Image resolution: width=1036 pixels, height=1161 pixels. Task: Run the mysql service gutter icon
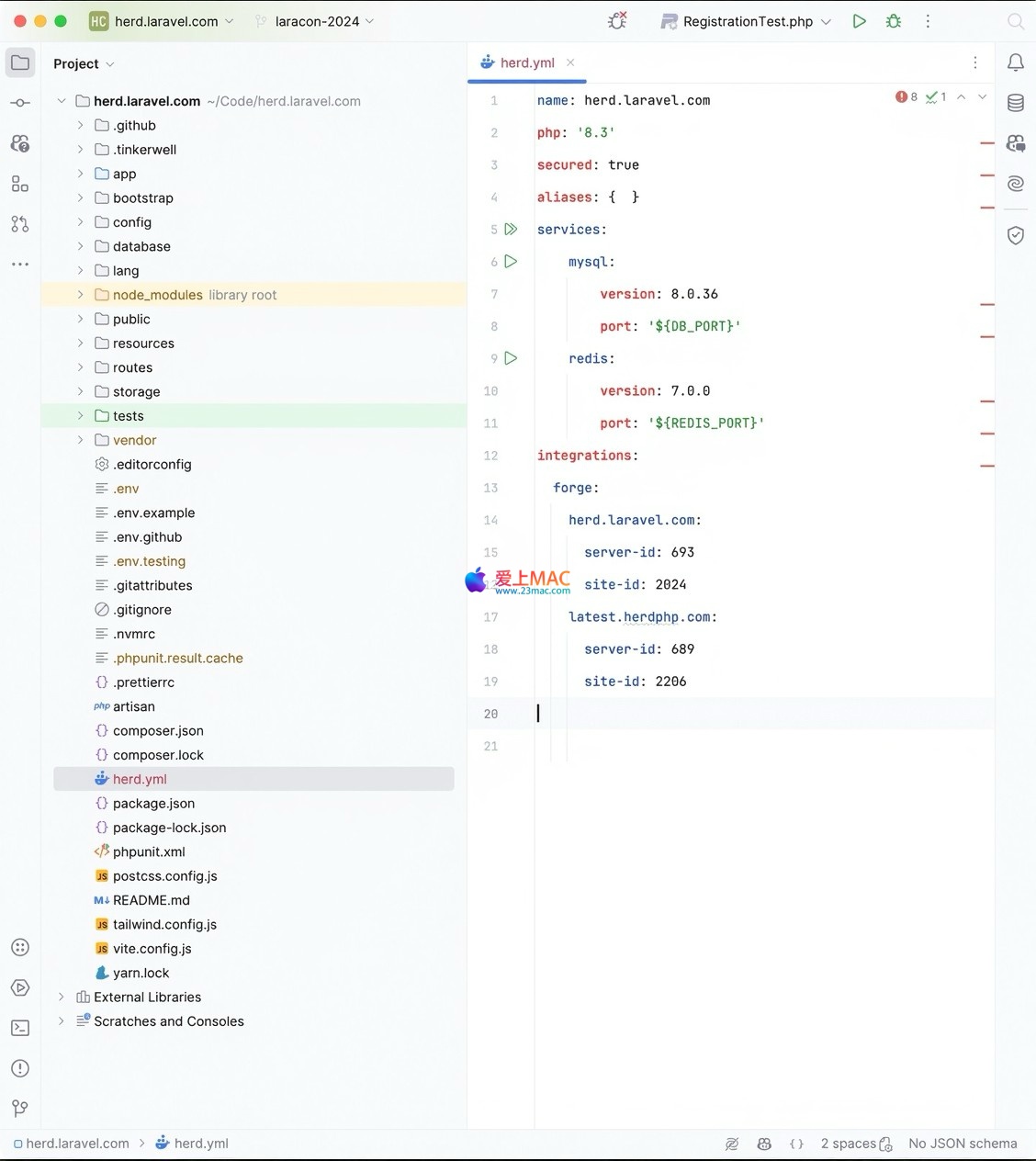tap(512, 262)
